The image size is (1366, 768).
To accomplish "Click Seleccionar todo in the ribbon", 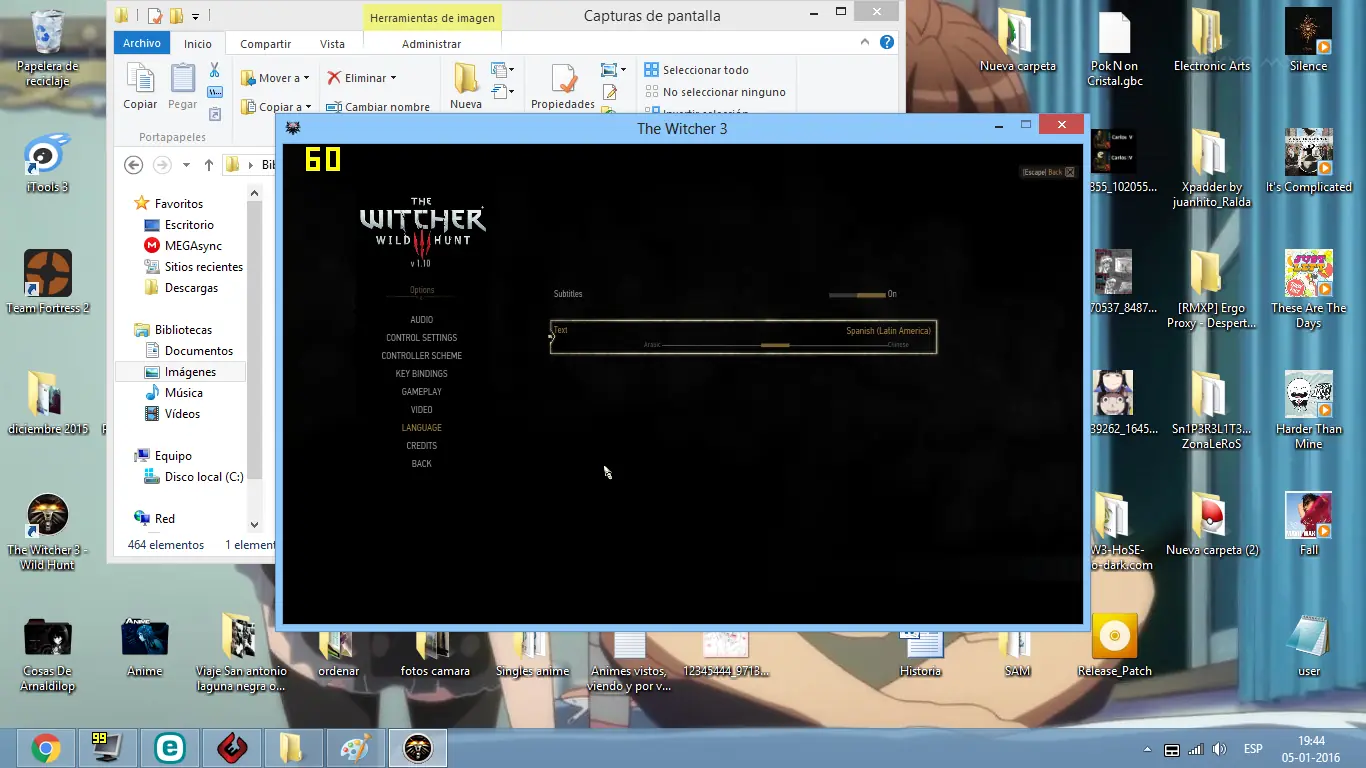I will pyautogui.click(x=696, y=70).
